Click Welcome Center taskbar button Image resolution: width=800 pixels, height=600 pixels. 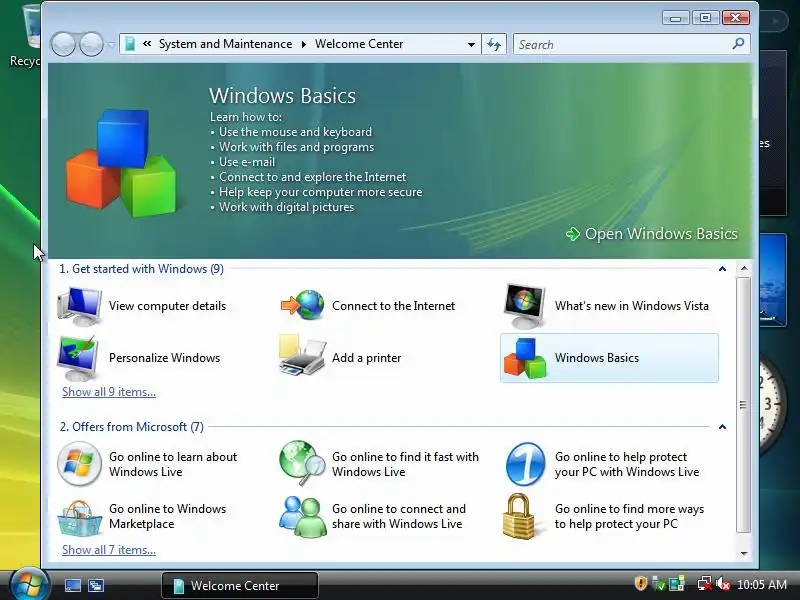(x=240, y=585)
